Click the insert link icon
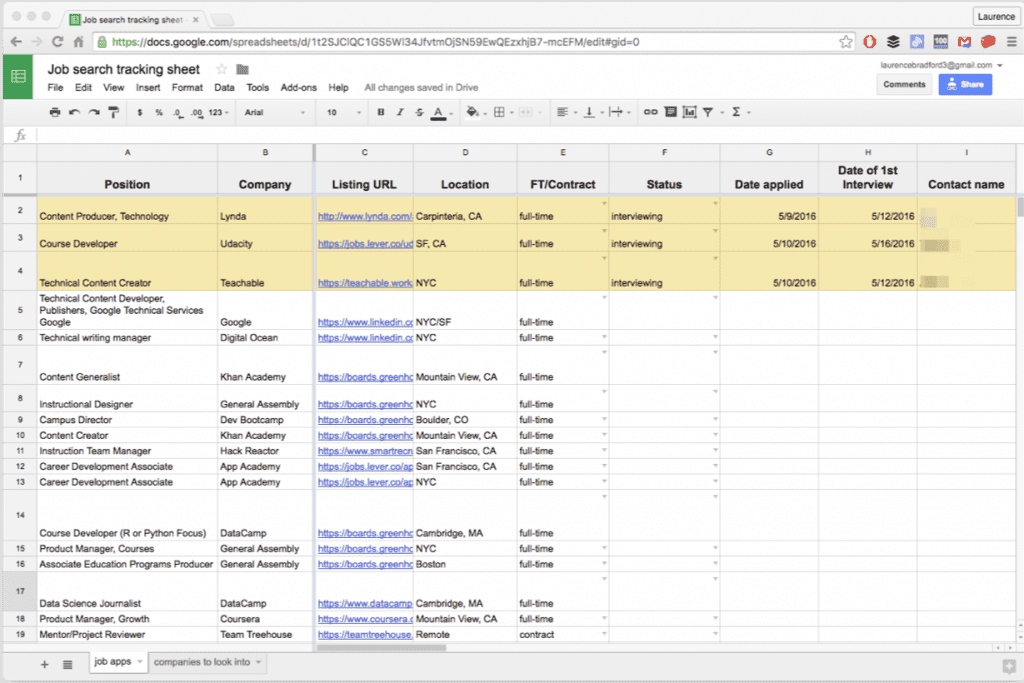Image resolution: width=1024 pixels, height=683 pixels. click(650, 112)
